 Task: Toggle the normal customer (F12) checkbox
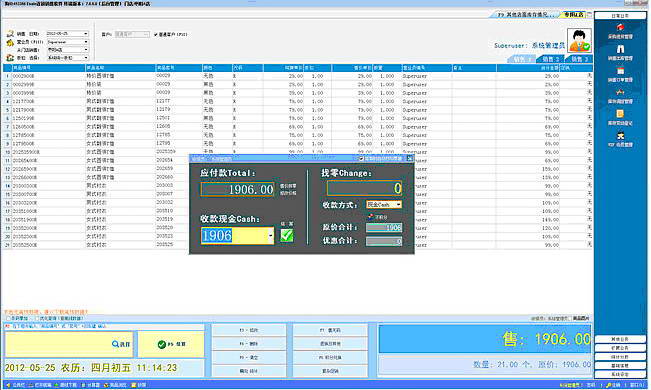(156, 34)
